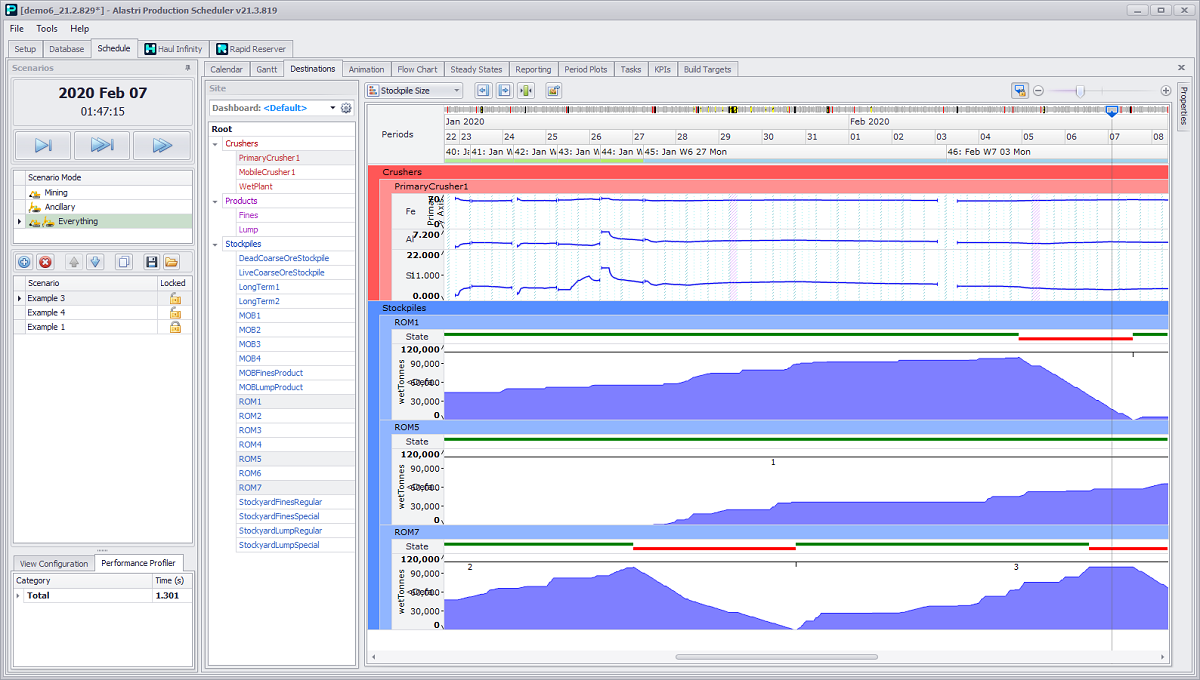1200x680 pixels.
Task: Delete scenario with the red X icon
Action: 45,262
